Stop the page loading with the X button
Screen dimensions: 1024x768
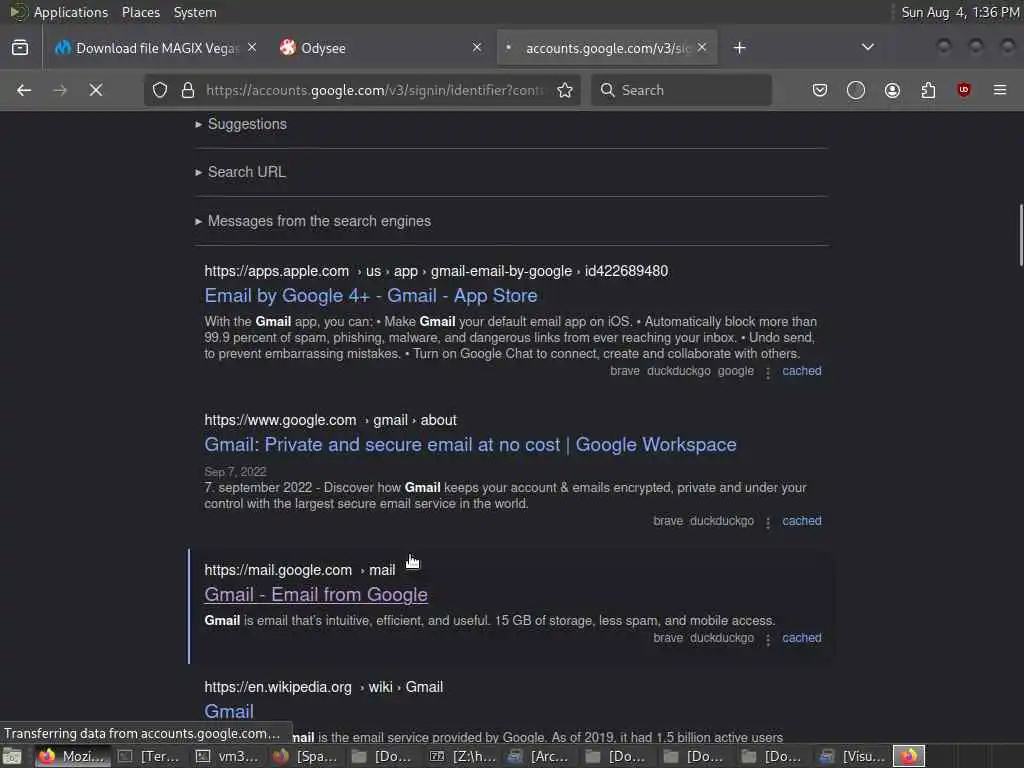click(96, 90)
